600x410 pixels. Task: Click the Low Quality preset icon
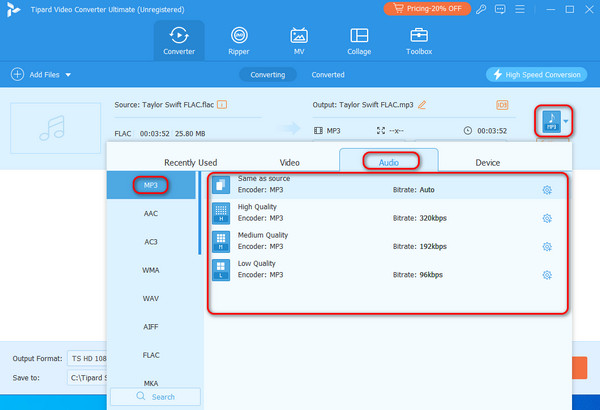[221, 270]
